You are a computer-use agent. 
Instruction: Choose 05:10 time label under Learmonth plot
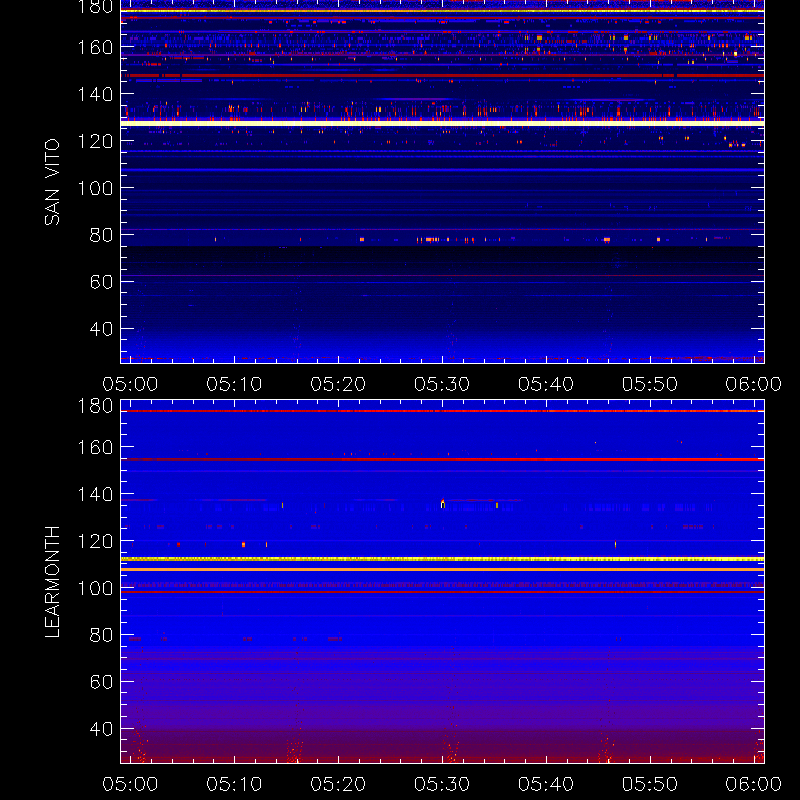click(234, 784)
